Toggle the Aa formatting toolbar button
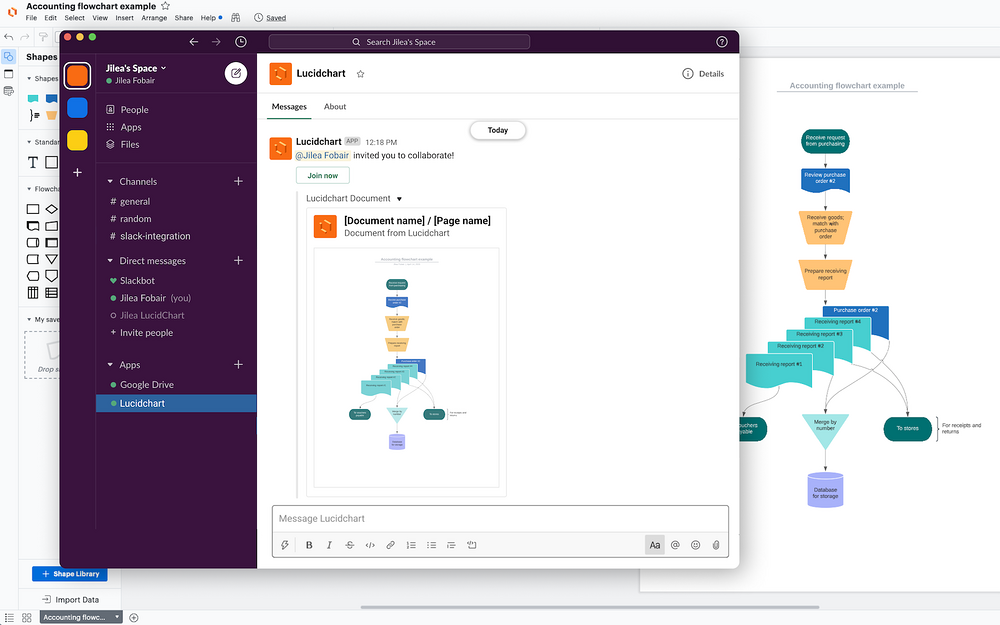The height and width of the screenshot is (625, 1000). pos(654,545)
